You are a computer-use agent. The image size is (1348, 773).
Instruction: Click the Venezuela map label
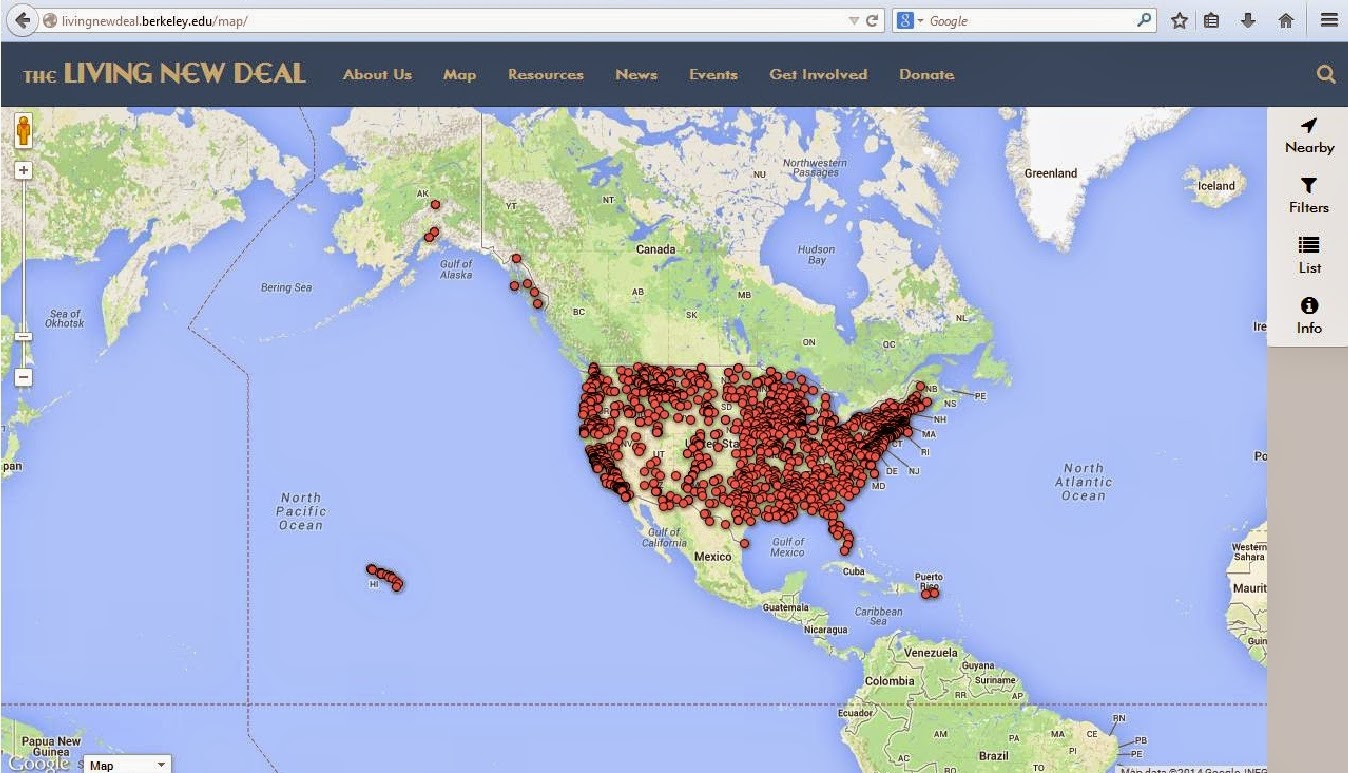[931, 652]
